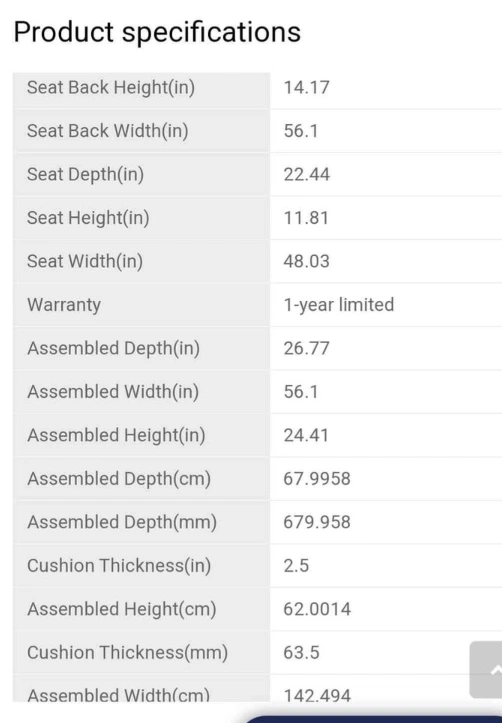
Task: Select the 48.03 seat width value
Action: [x=307, y=261]
